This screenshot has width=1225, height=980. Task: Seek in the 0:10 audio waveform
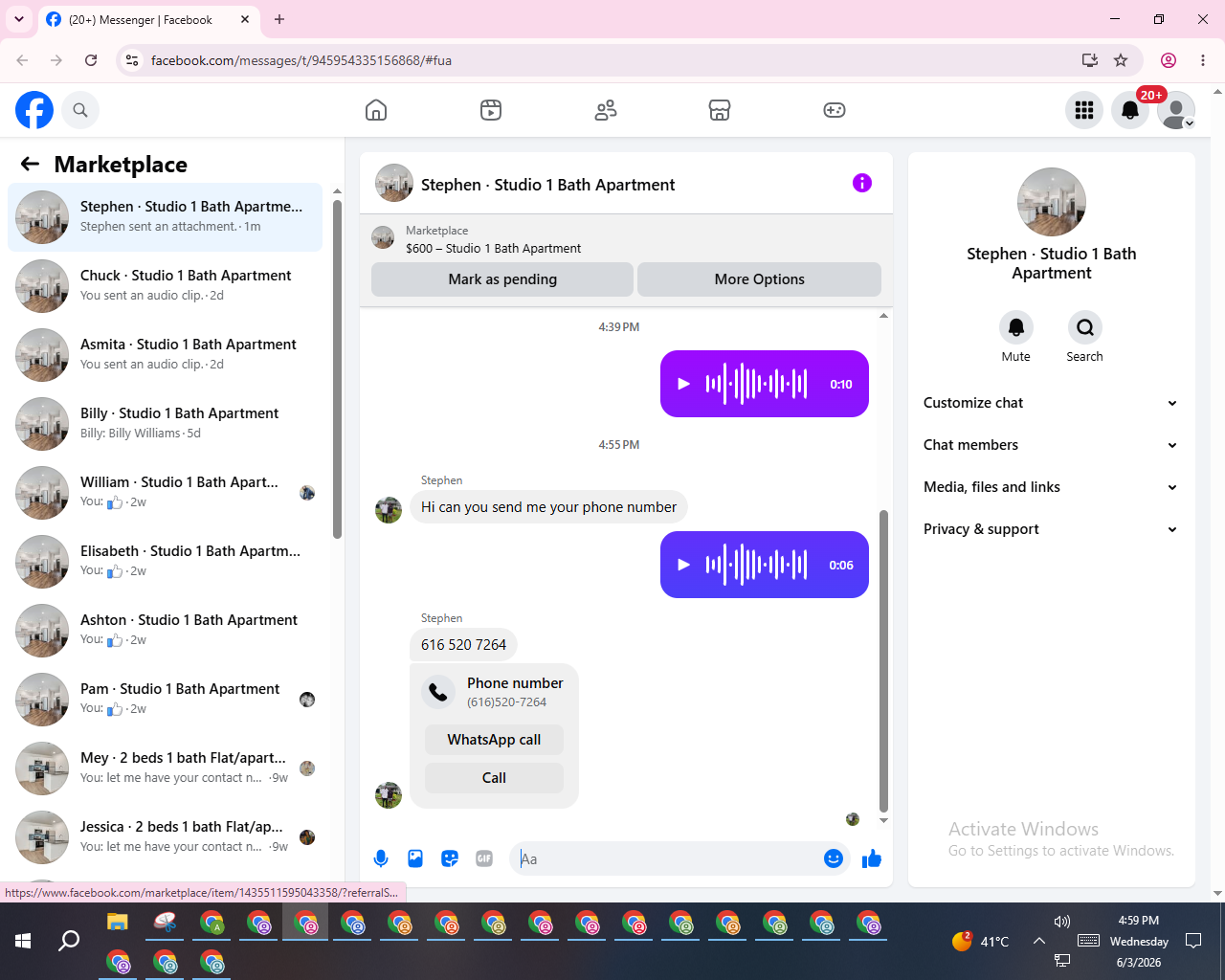coord(757,384)
